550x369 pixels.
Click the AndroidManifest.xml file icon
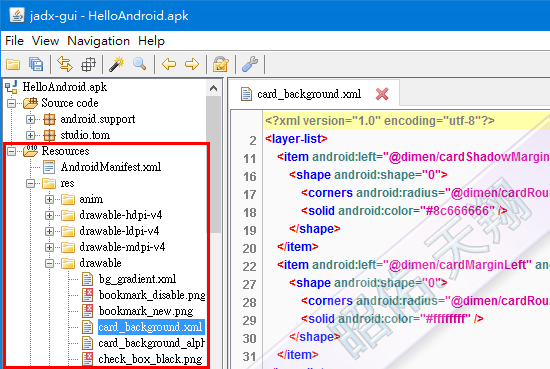(x=49, y=167)
